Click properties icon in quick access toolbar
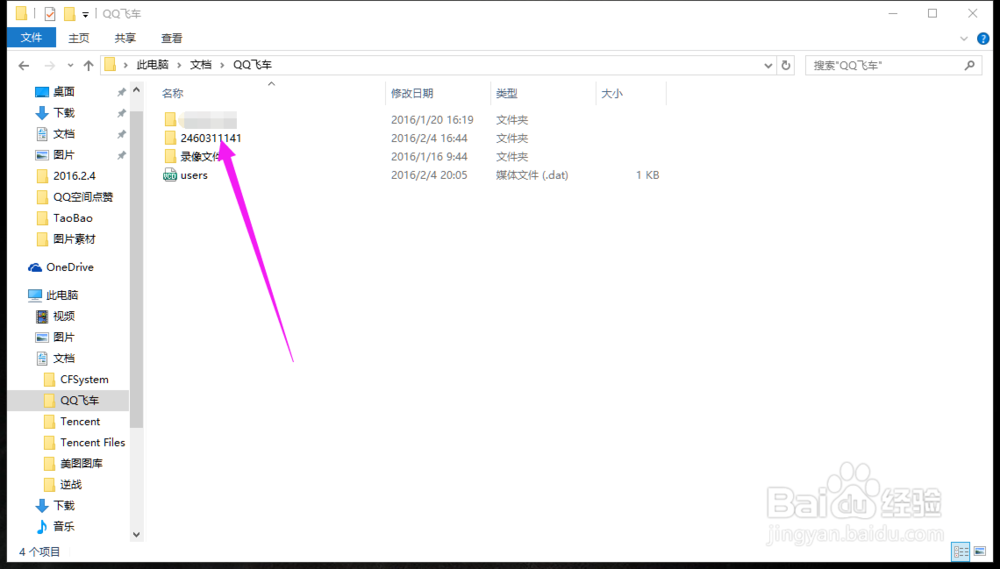This screenshot has width=1000, height=569. coord(50,13)
